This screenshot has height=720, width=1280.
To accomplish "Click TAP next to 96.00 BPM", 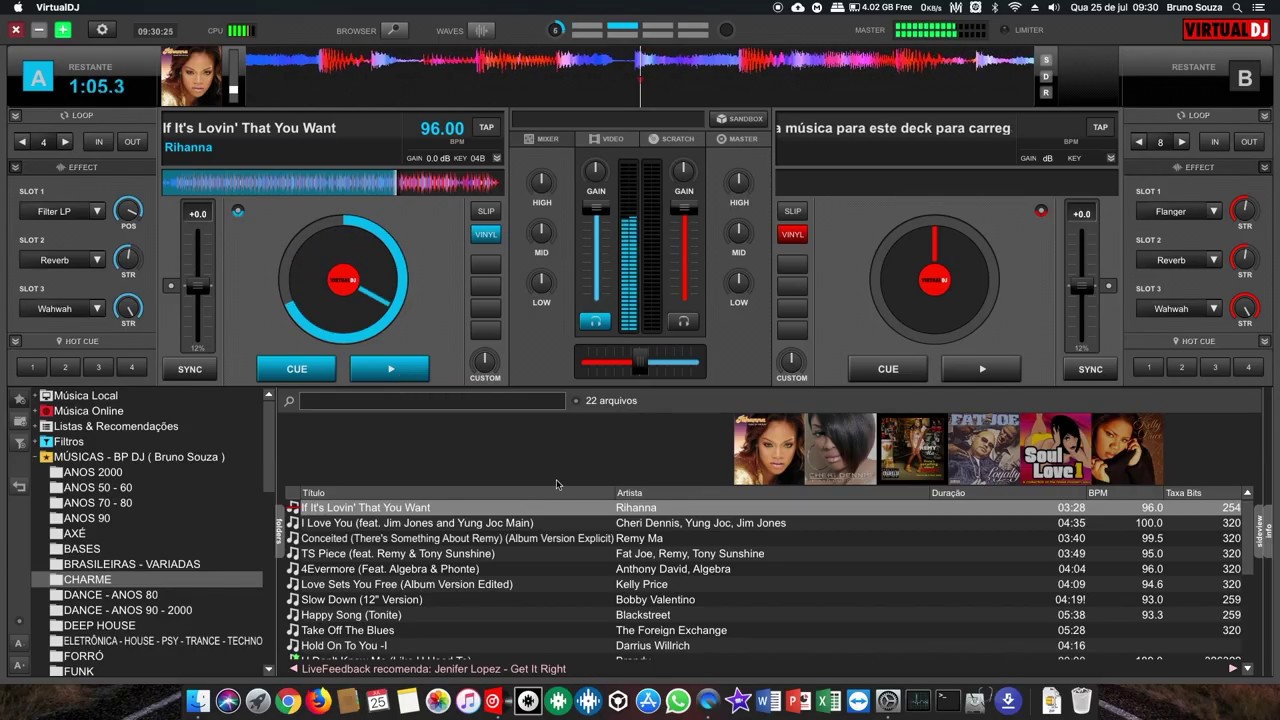I will 486,127.
